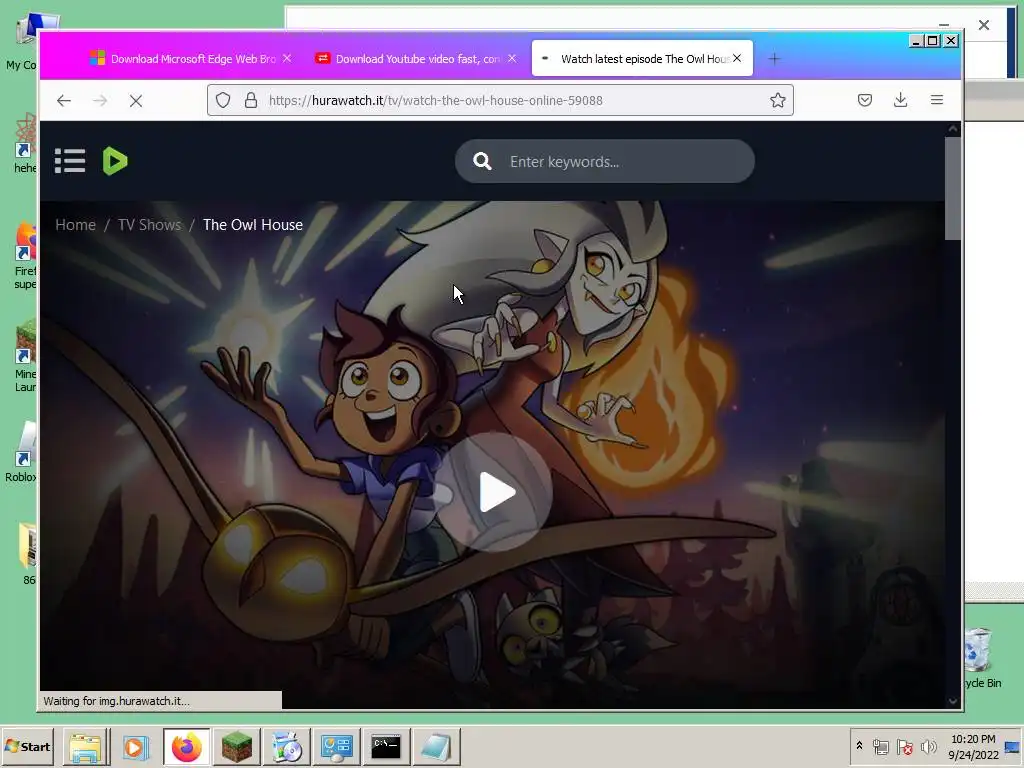Image resolution: width=1024 pixels, height=768 pixels.
Task: Open the disc installer taskbar icon
Action: point(286,747)
